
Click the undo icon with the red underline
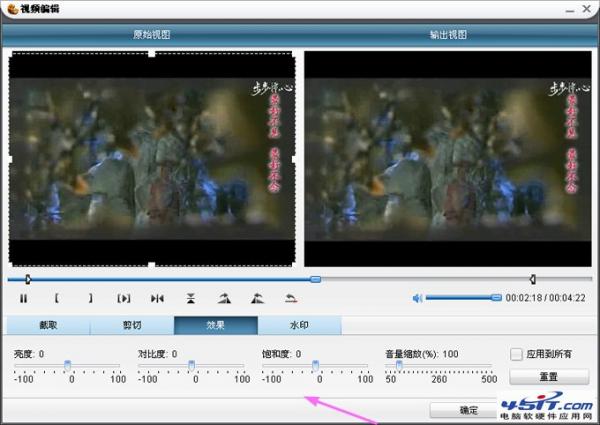pyautogui.click(x=291, y=298)
